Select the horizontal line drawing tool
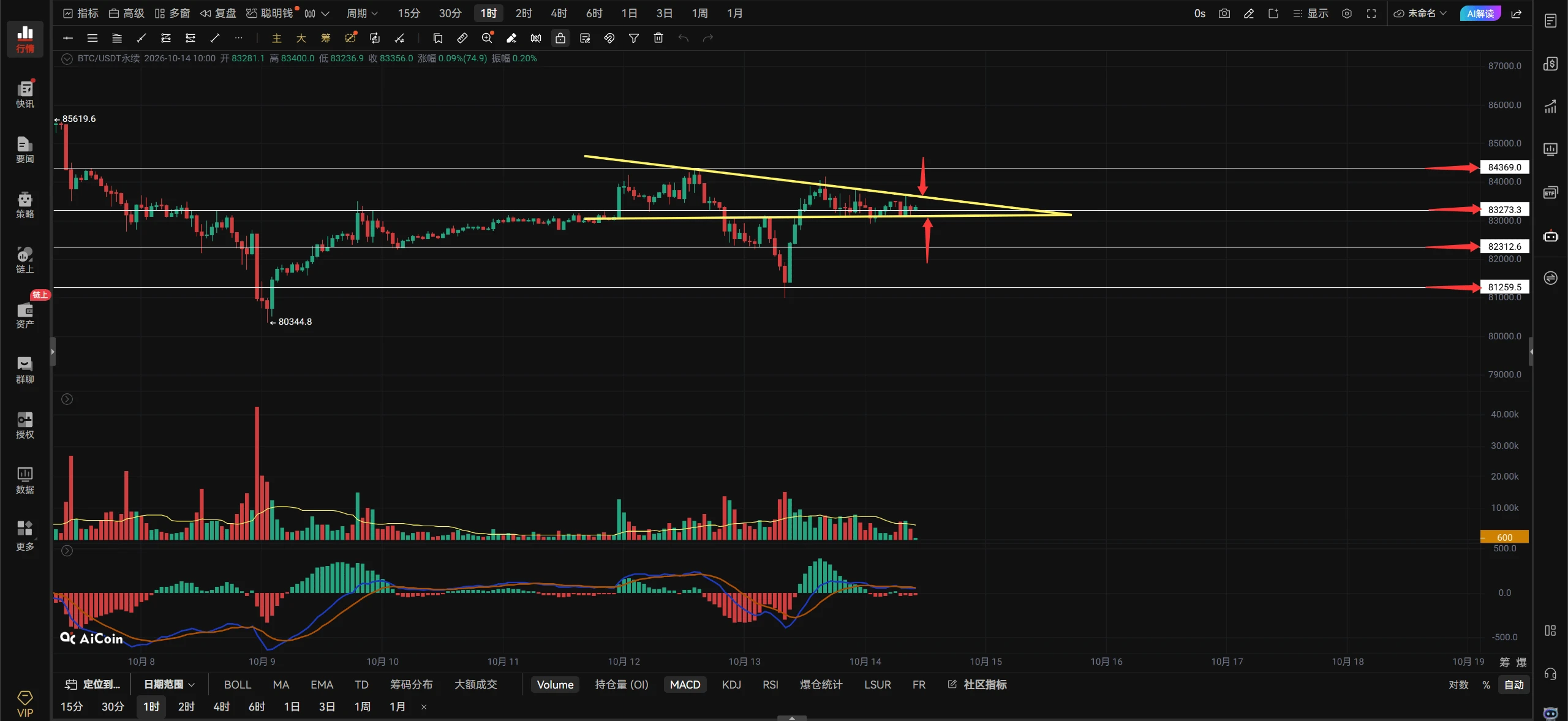Screen dimensions: 1568x721 (68, 38)
